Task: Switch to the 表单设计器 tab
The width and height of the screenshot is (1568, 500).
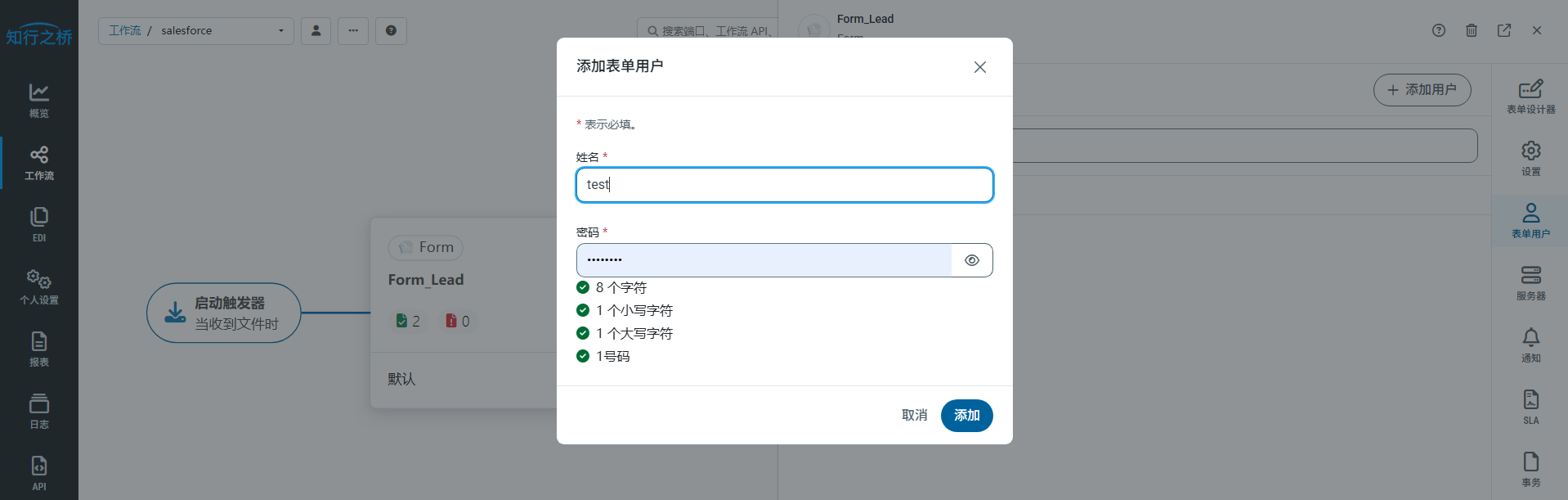Action: point(1530,97)
